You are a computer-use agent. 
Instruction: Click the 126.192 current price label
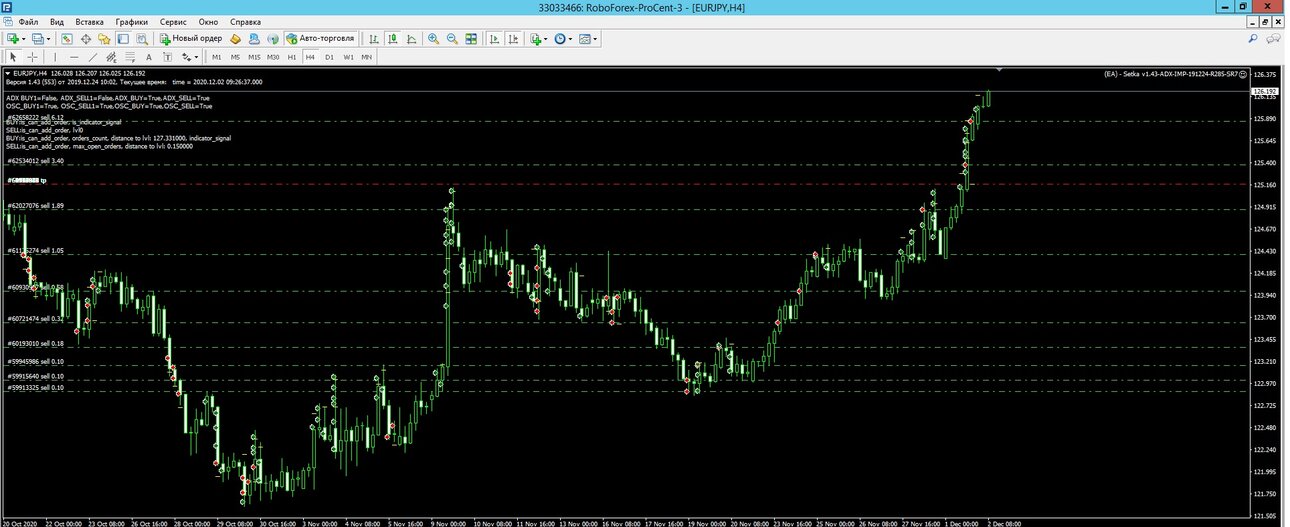click(1264, 90)
